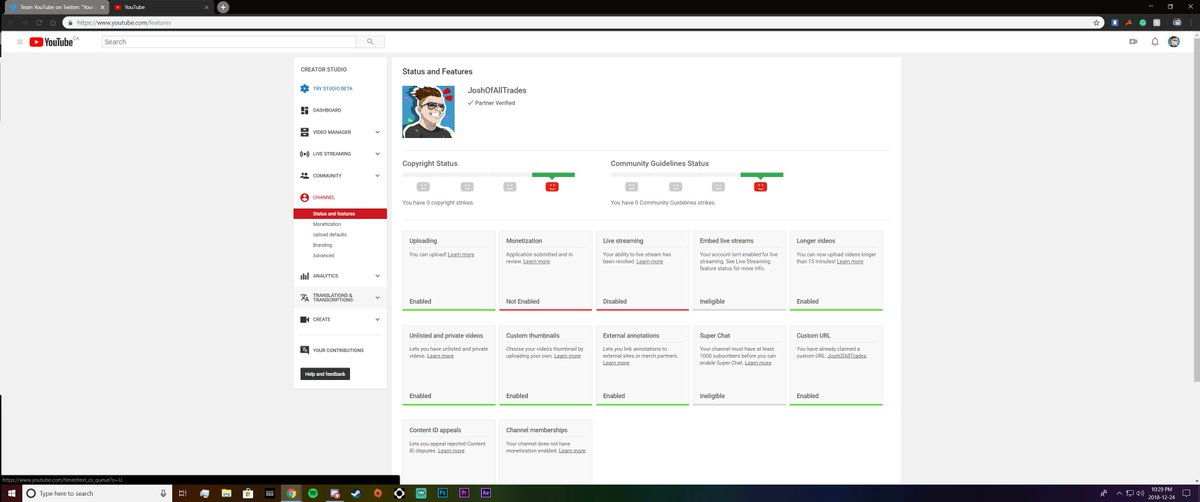
Task: Open the Grammarly extension icon
Action: 1143,22
